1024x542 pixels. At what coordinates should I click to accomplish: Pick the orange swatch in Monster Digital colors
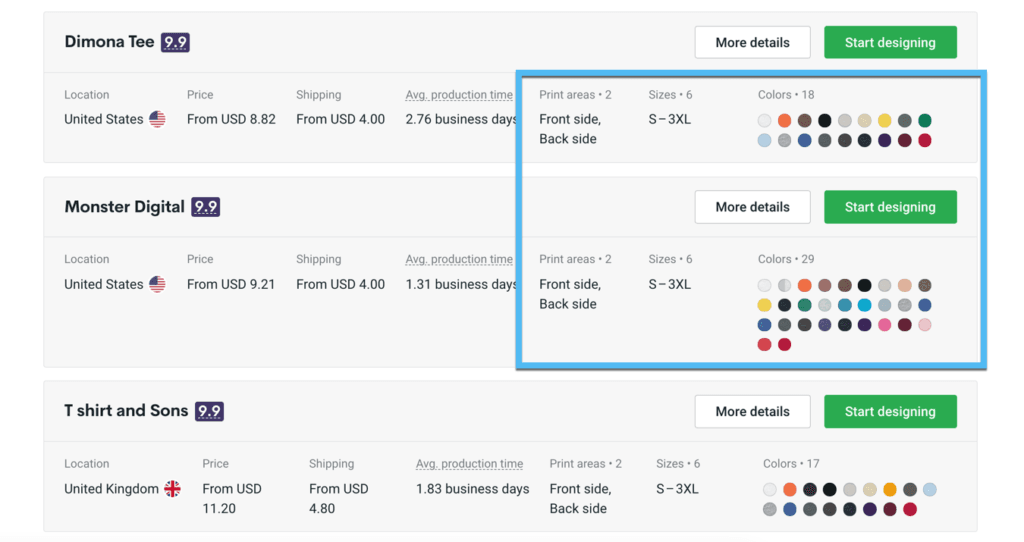point(805,285)
